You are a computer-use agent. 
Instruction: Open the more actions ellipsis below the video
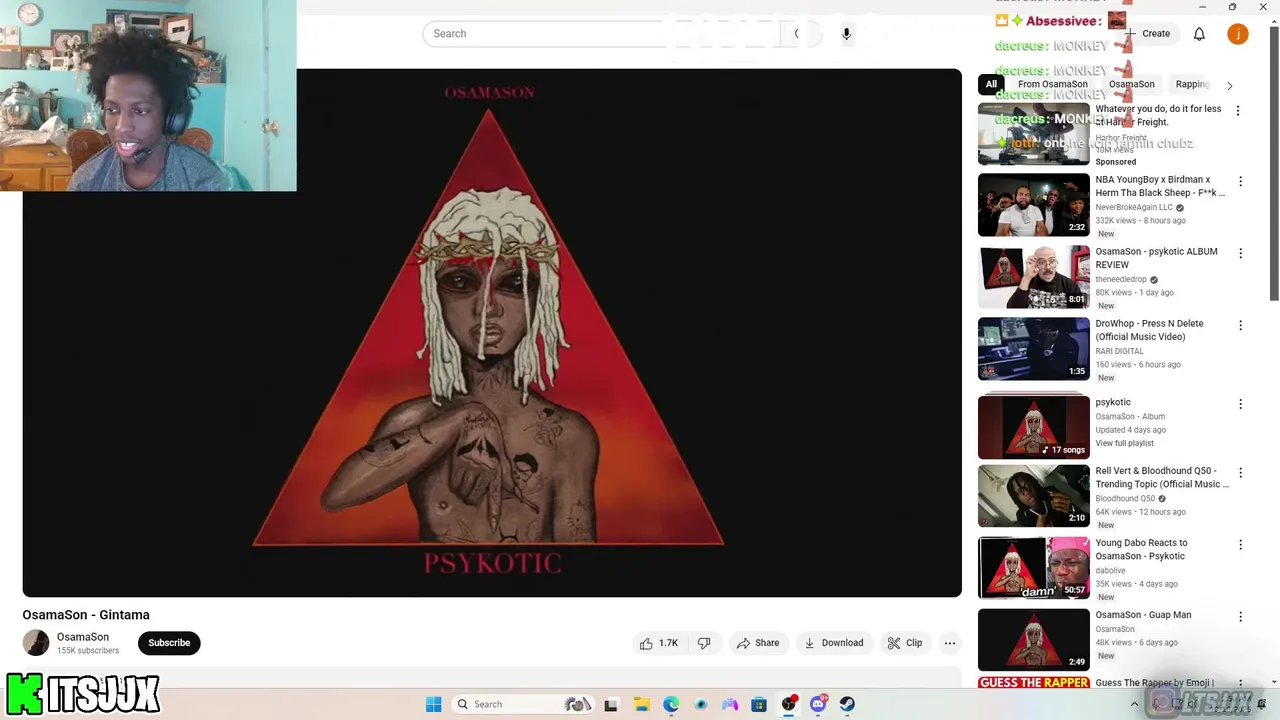pos(950,643)
